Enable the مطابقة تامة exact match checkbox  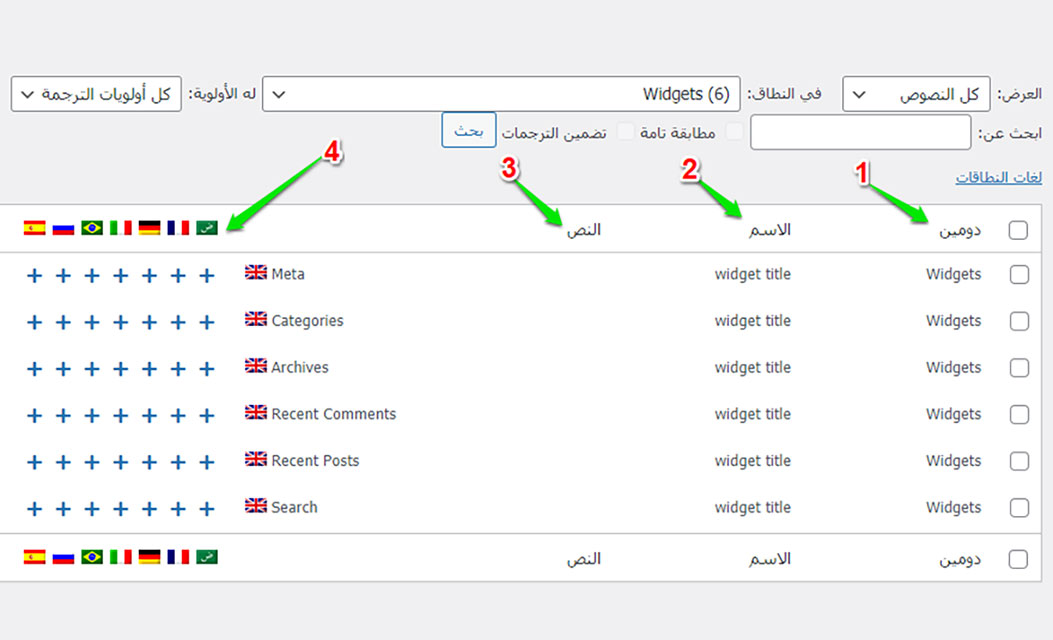734,132
